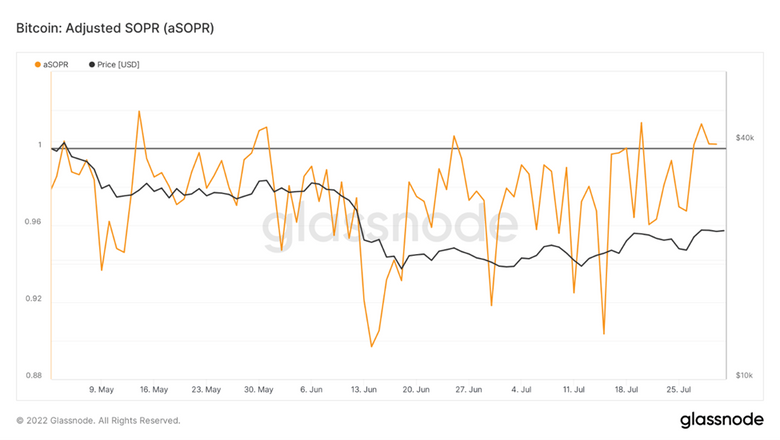Click the $10k right axis label
This screenshot has width=780, height=440.
pos(745,375)
